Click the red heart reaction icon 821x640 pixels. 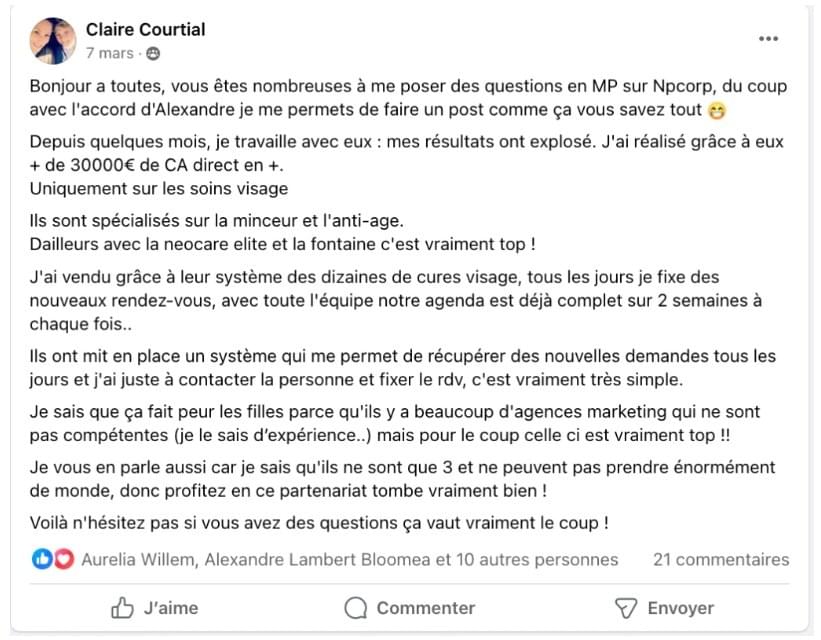coord(64,560)
